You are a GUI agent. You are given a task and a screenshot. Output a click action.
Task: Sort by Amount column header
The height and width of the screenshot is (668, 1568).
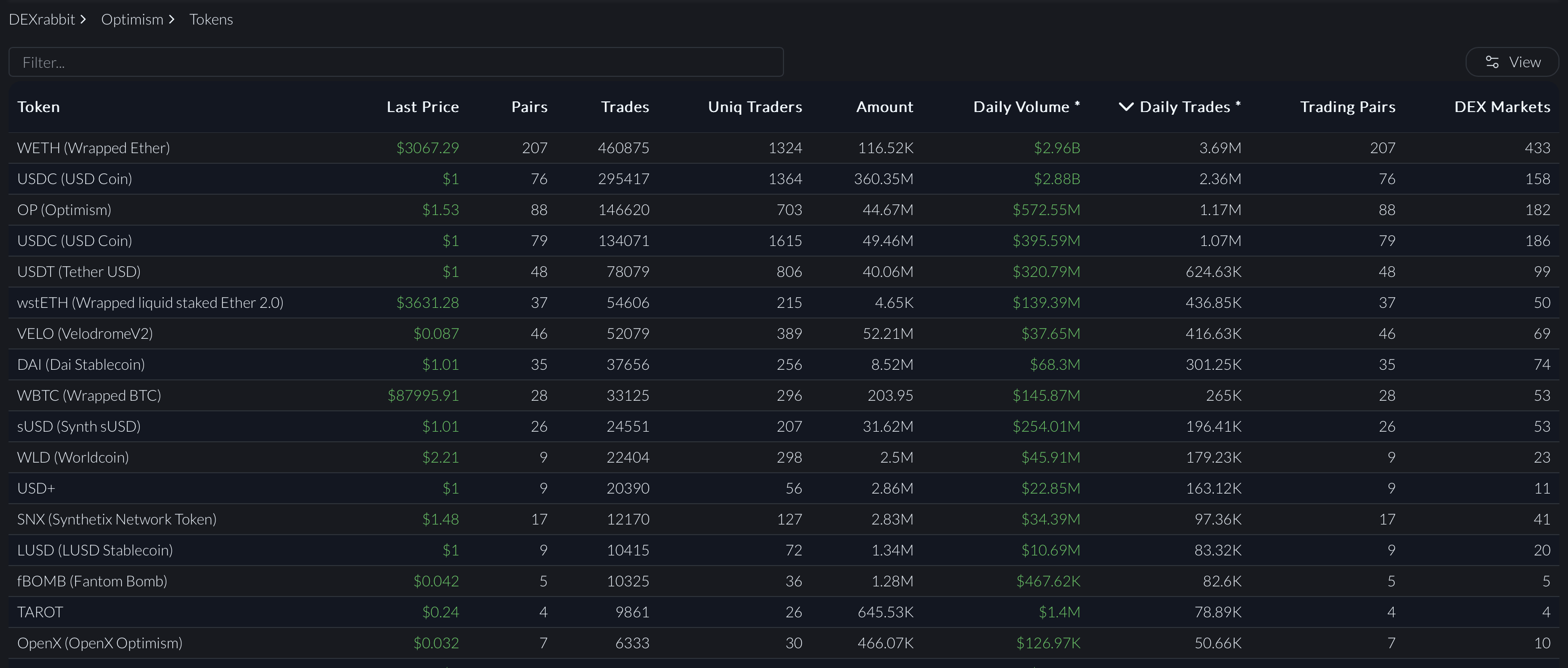(x=884, y=107)
